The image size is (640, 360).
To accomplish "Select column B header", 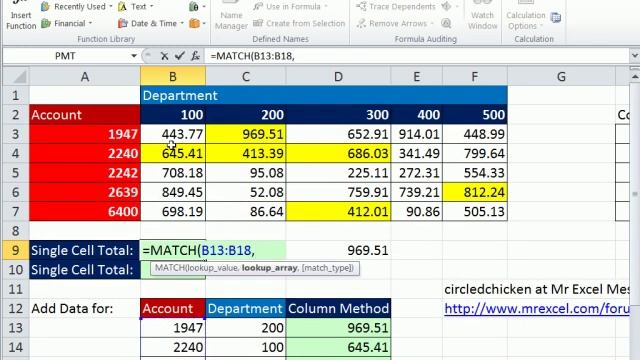I will click(x=173, y=76).
